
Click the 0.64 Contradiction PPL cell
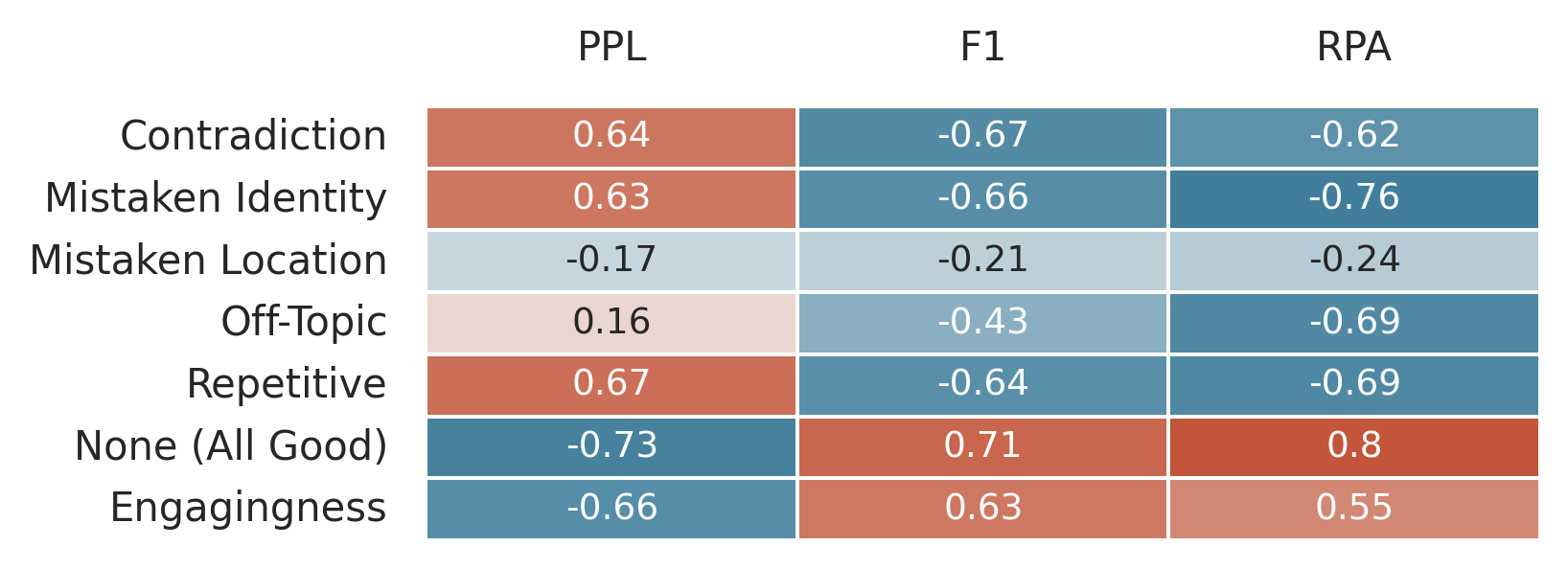click(x=611, y=136)
